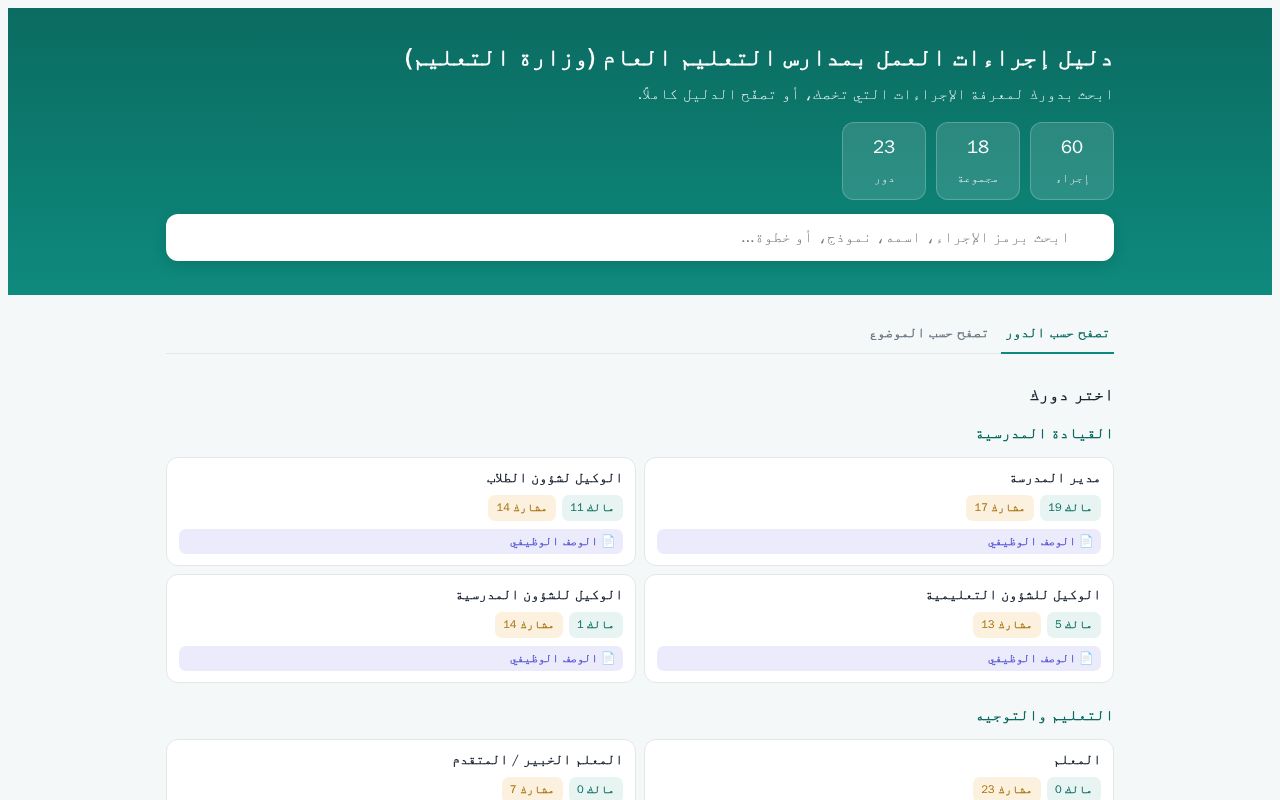1280x800 pixels.
Task: Click مشارك 17 badge for مدير المدرسة
Action: [1000, 508]
